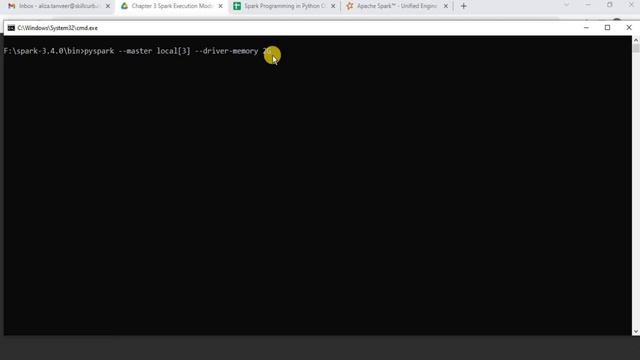Click the Gmail favicon in first tab
Viewport: 640px width, 360px height.
[11, 6]
